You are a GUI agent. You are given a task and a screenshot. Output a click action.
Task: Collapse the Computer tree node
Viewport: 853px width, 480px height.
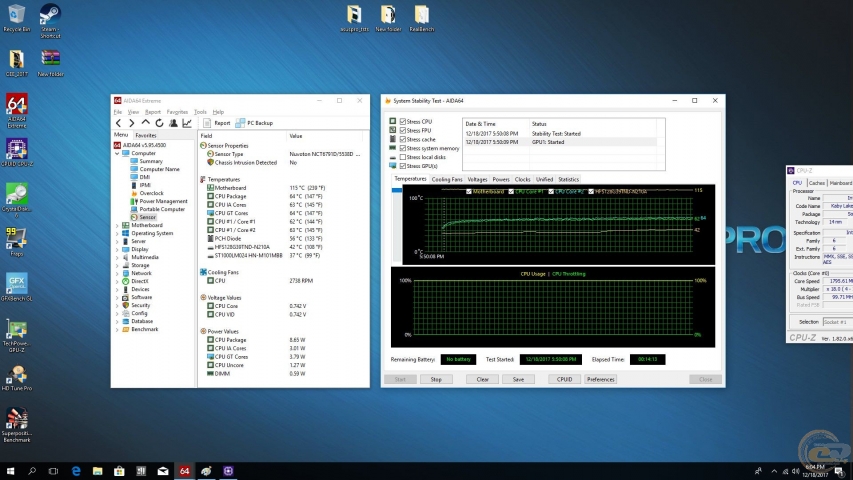117,153
